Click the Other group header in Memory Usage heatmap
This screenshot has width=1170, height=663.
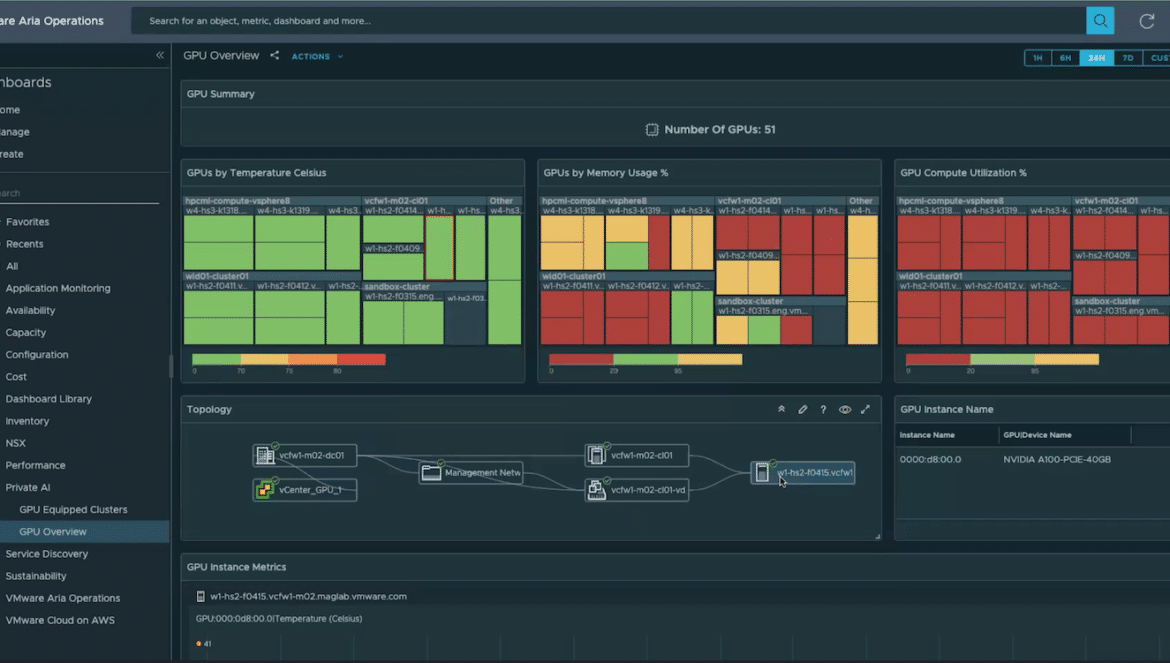tap(860, 201)
